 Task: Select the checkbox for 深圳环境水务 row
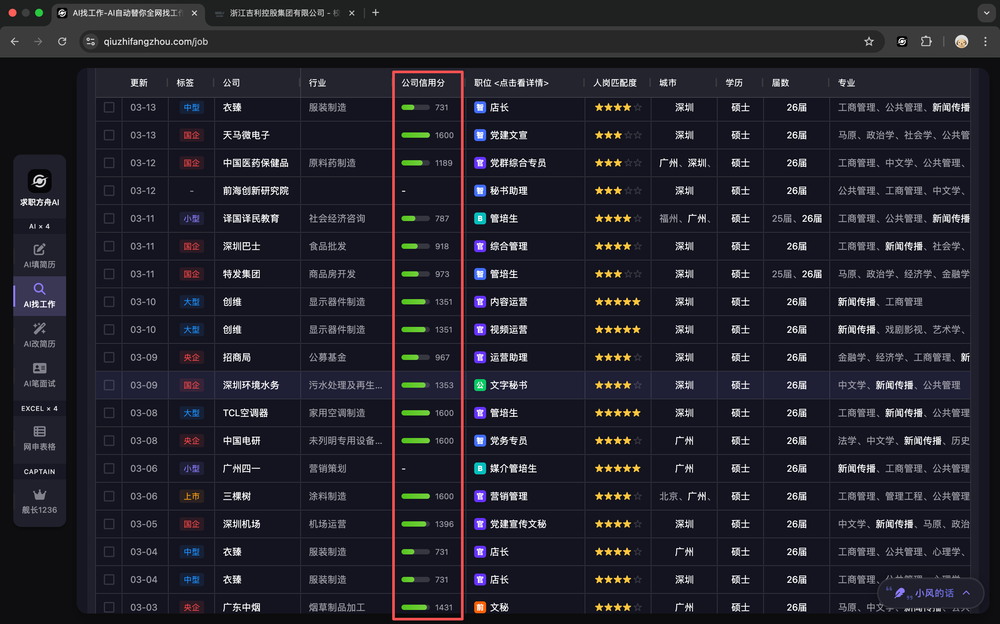109,385
